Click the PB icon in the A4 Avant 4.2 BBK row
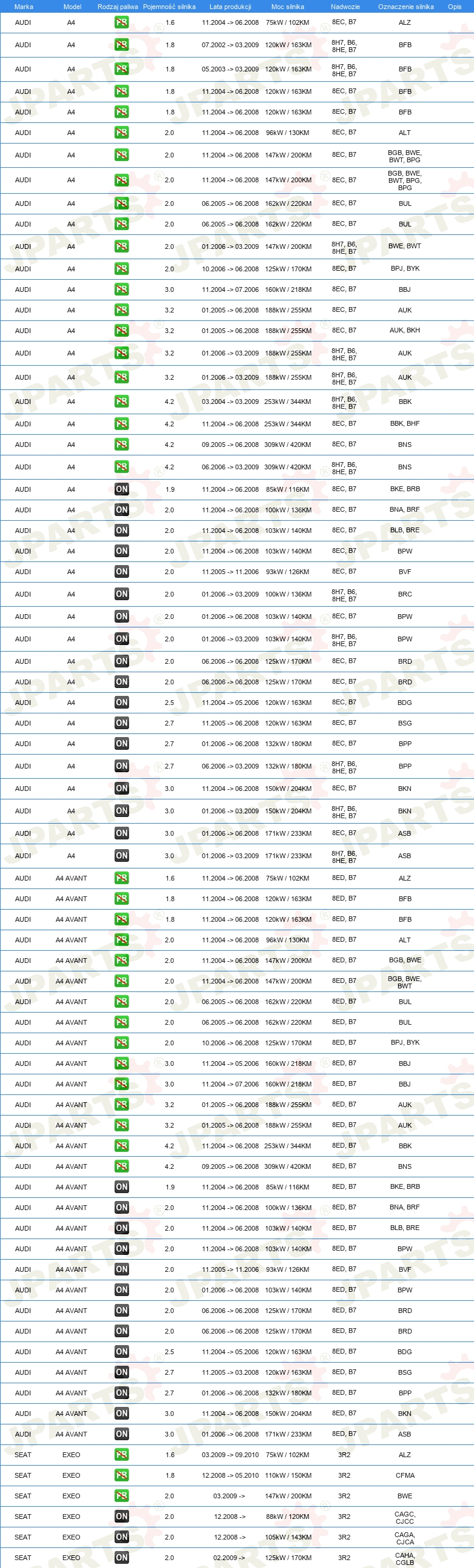Screen dimensions: 474x1568 [x=121, y=1145]
